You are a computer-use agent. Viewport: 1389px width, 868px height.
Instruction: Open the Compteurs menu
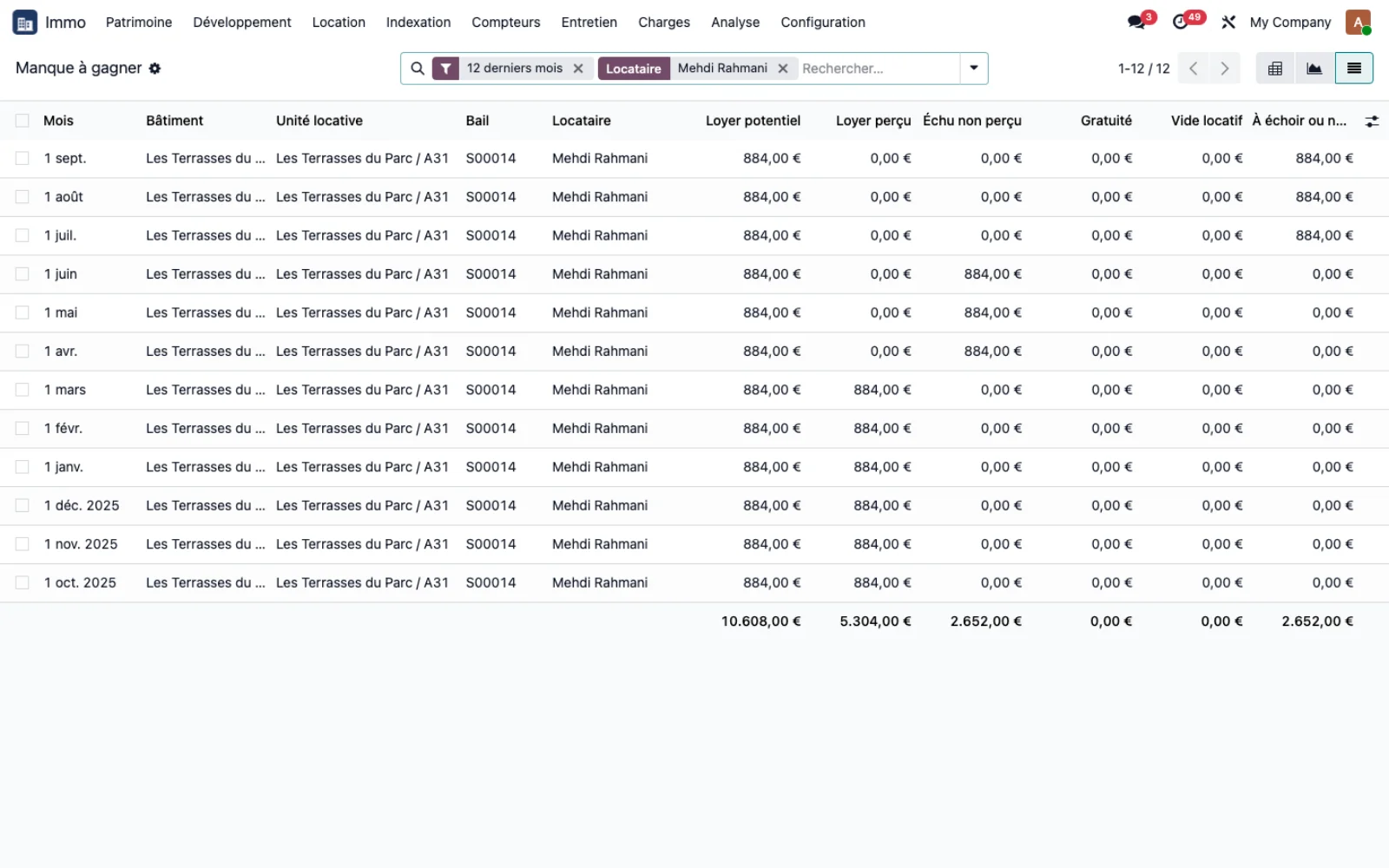(x=506, y=23)
